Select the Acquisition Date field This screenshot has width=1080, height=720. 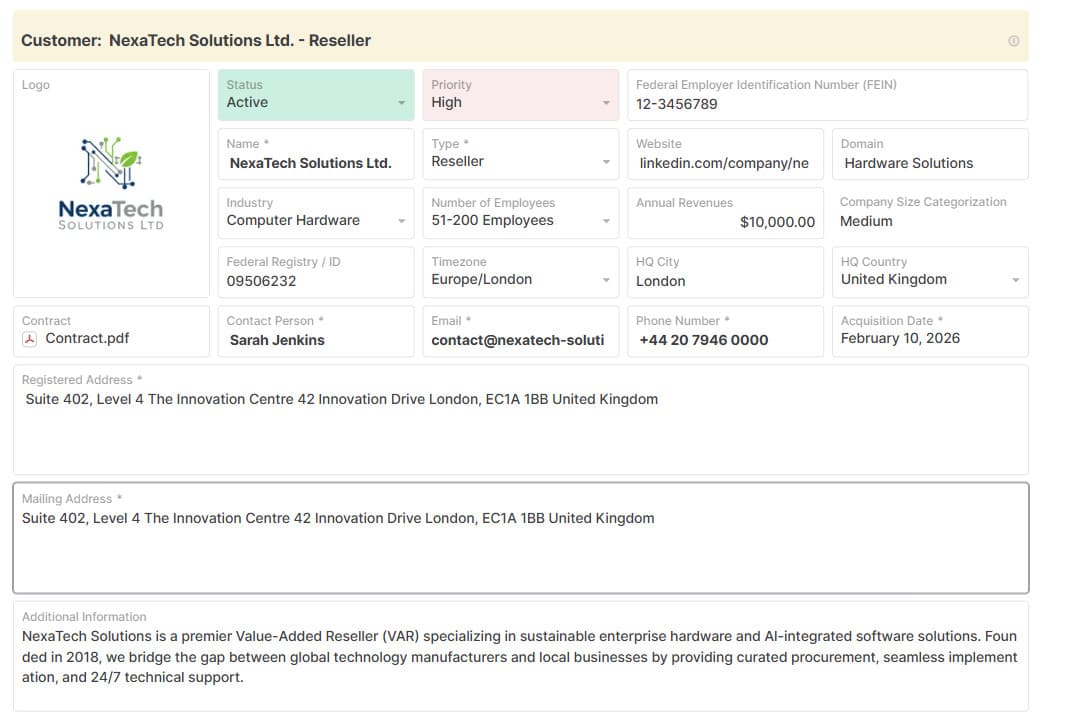[x=928, y=339]
